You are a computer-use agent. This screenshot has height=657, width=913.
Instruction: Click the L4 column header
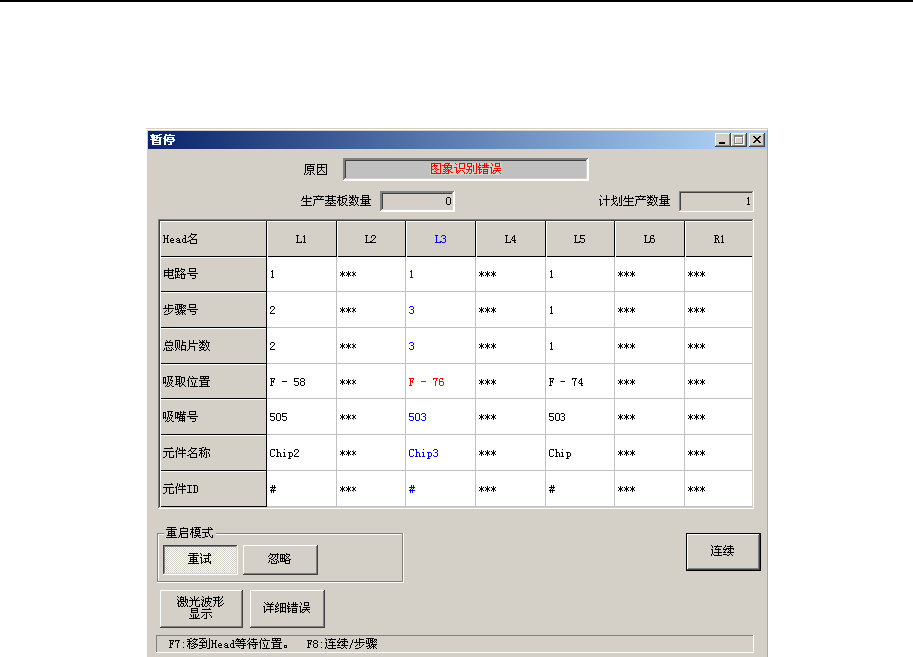(511, 239)
